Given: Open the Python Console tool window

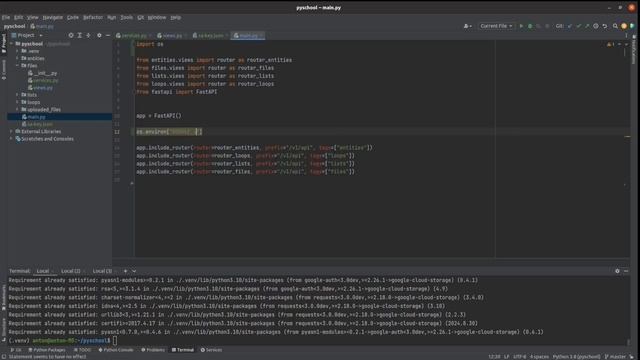Looking at the screenshot, I should [116, 350].
